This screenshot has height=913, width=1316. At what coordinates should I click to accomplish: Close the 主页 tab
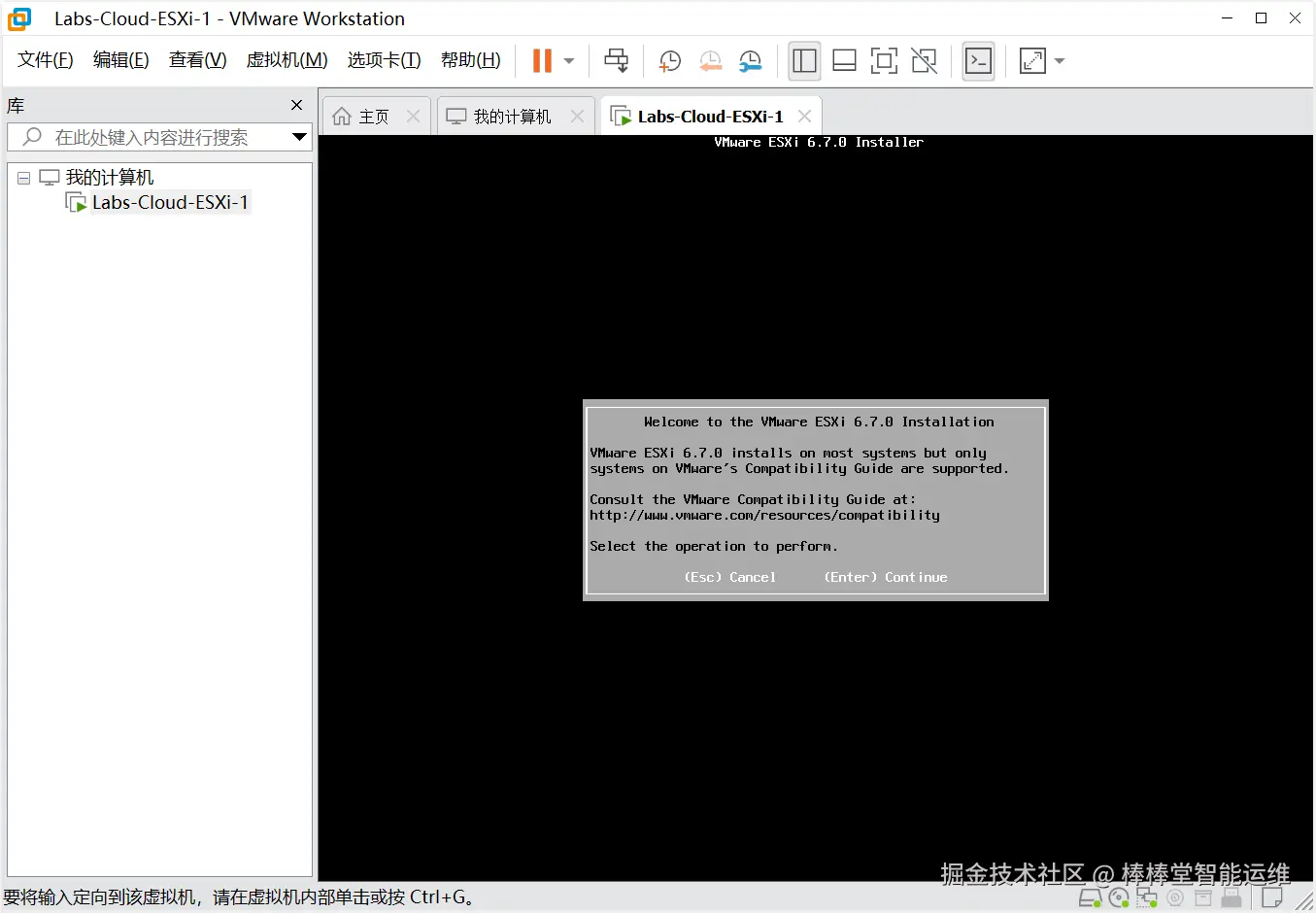(x=414, y=117)
